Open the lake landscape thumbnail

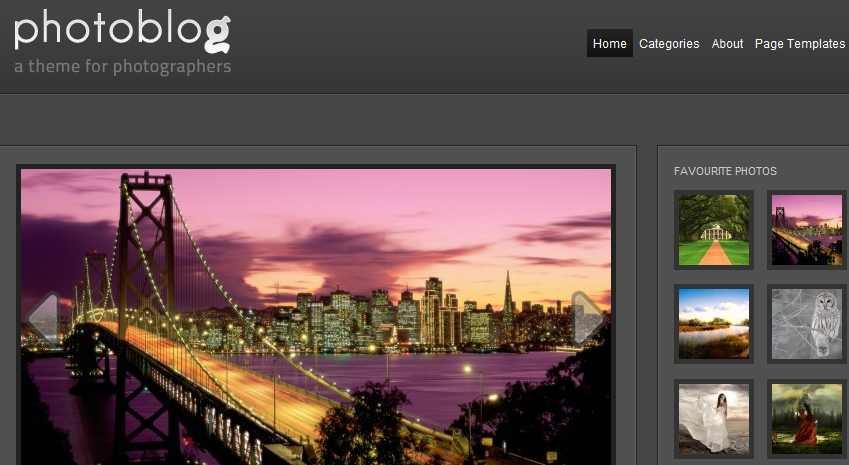714,324
